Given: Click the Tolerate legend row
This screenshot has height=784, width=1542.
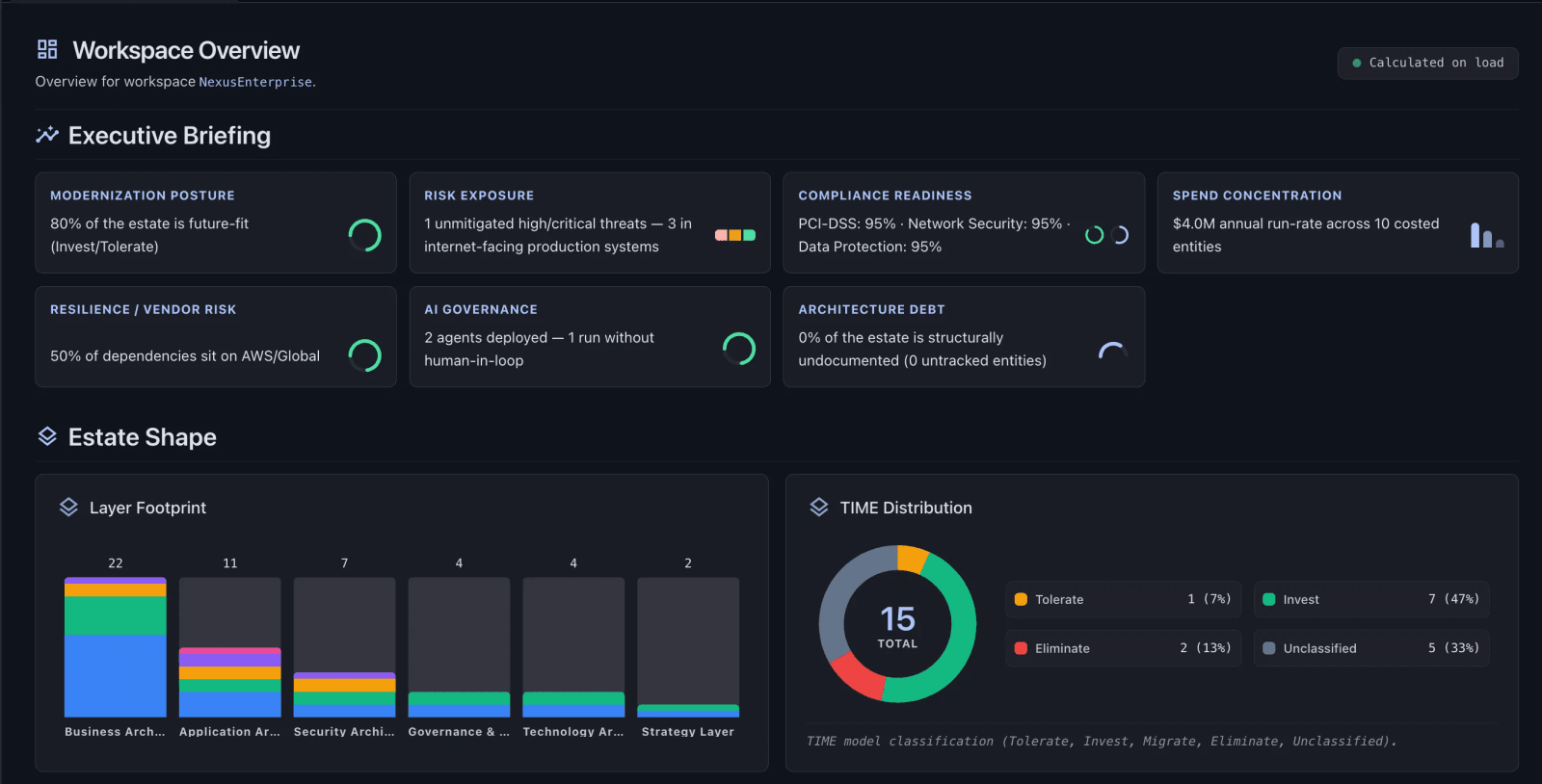Looking at the screenshot, I should point(1124,599).
